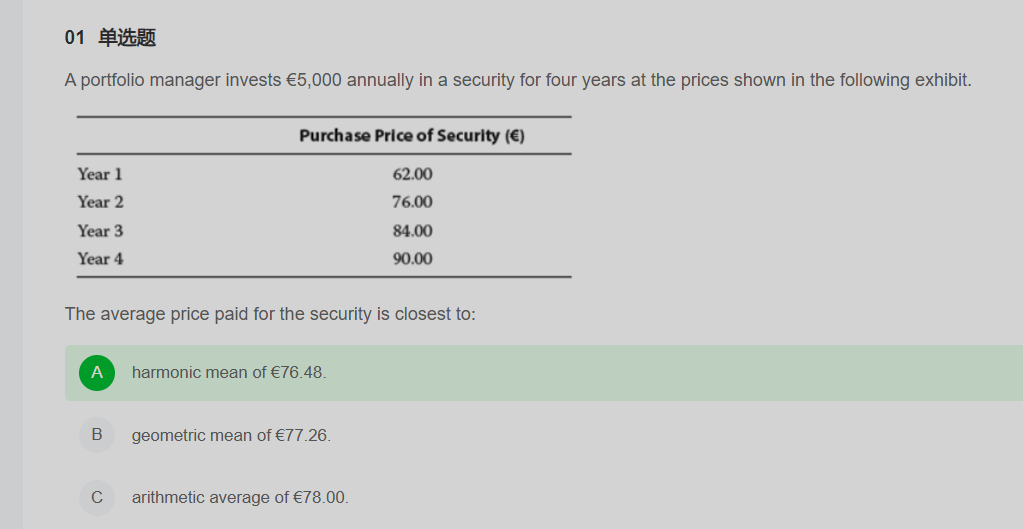
Task: Click the 'A portfolio manager invests' question sentence
Action: tap(518, 80)
